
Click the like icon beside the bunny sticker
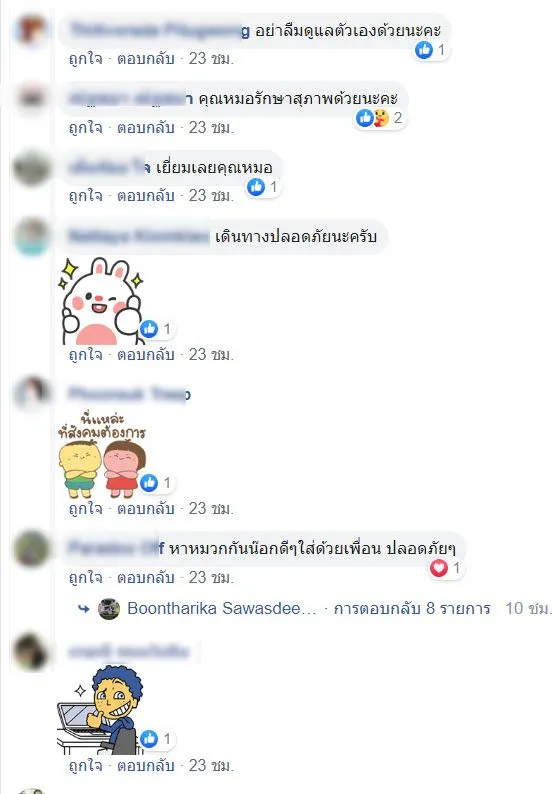click(x=149, y=329)
